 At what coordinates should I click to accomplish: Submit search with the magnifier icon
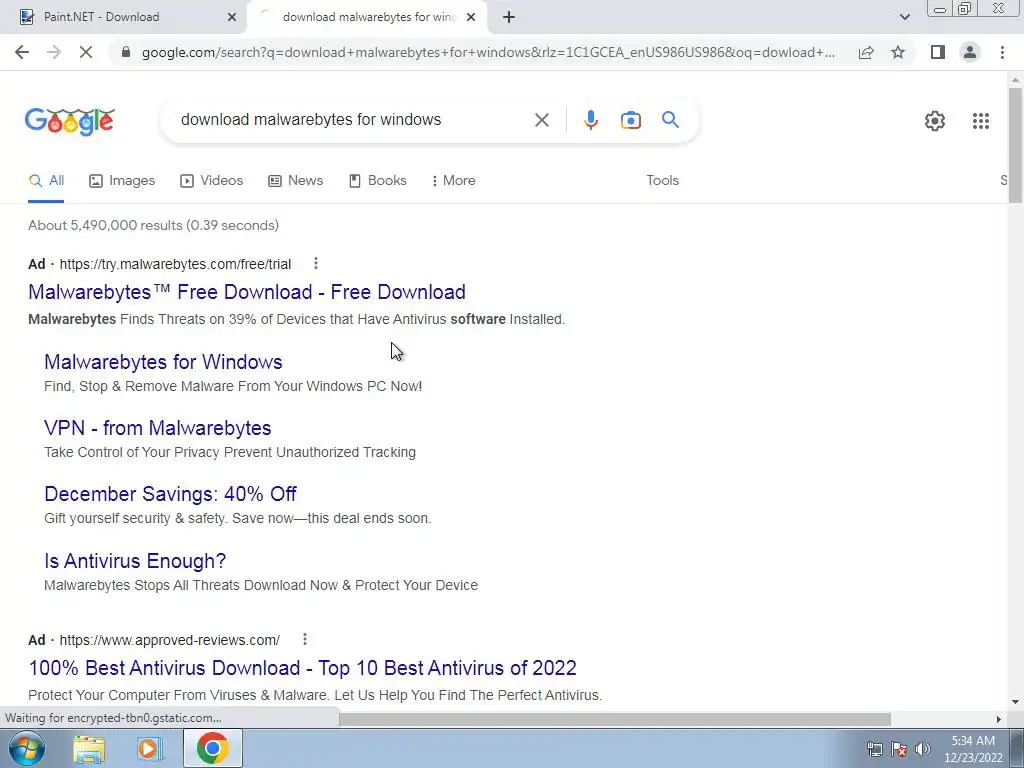tap(670, 120)
